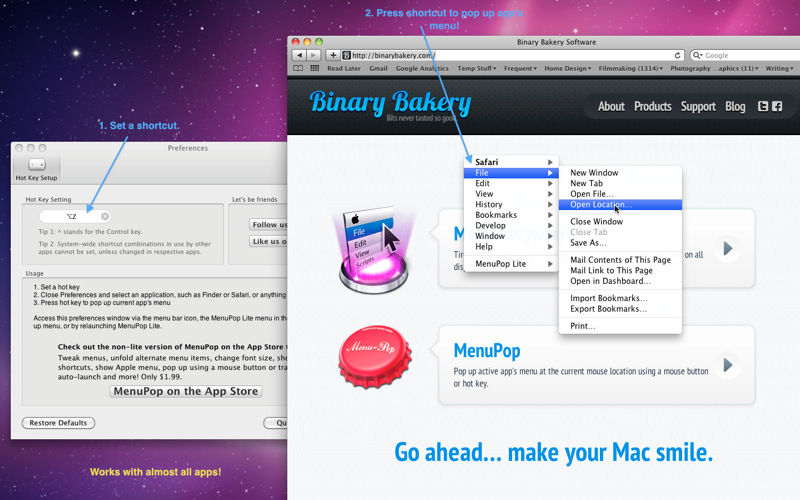This screenshot has height=500, width=800.
Task: Click the MenuPop Lite purple menu icon
Action: tap(373, 249)
